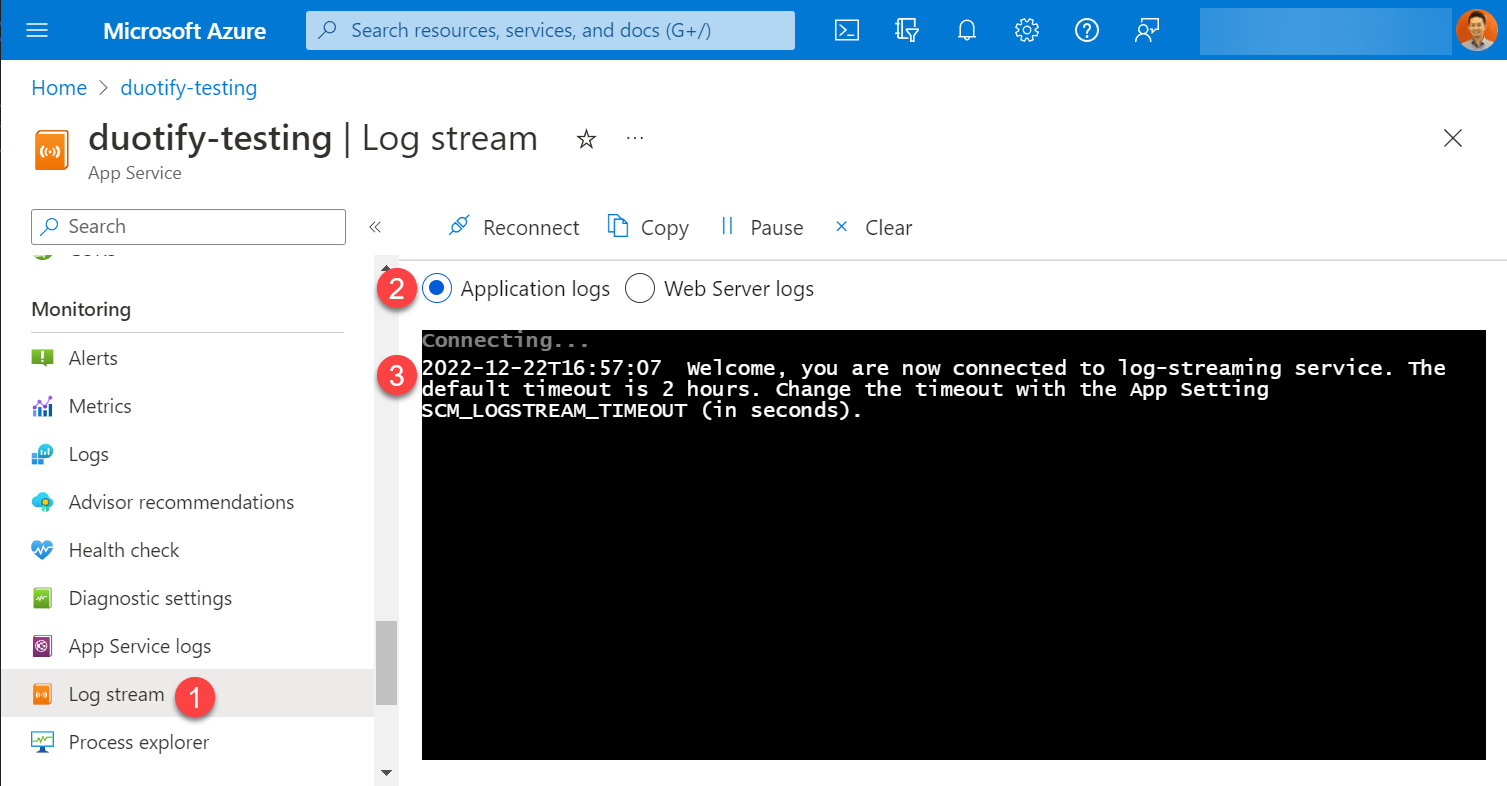Click the sidebar scrollbar up arrow
The image size is (1507, 786).
386,269
